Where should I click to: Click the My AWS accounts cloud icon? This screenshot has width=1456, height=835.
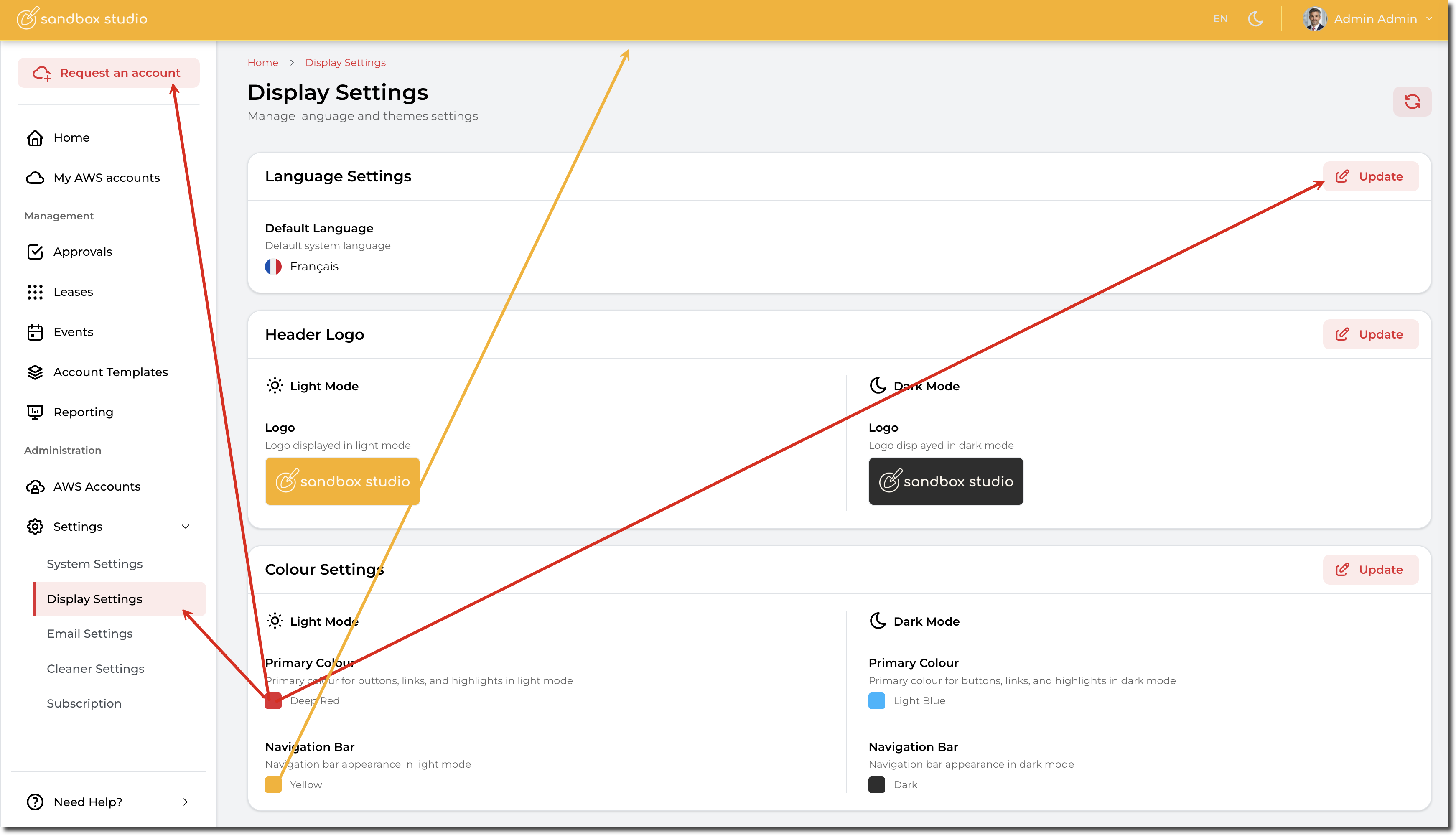pyautogui.click(x=35, y=178)
